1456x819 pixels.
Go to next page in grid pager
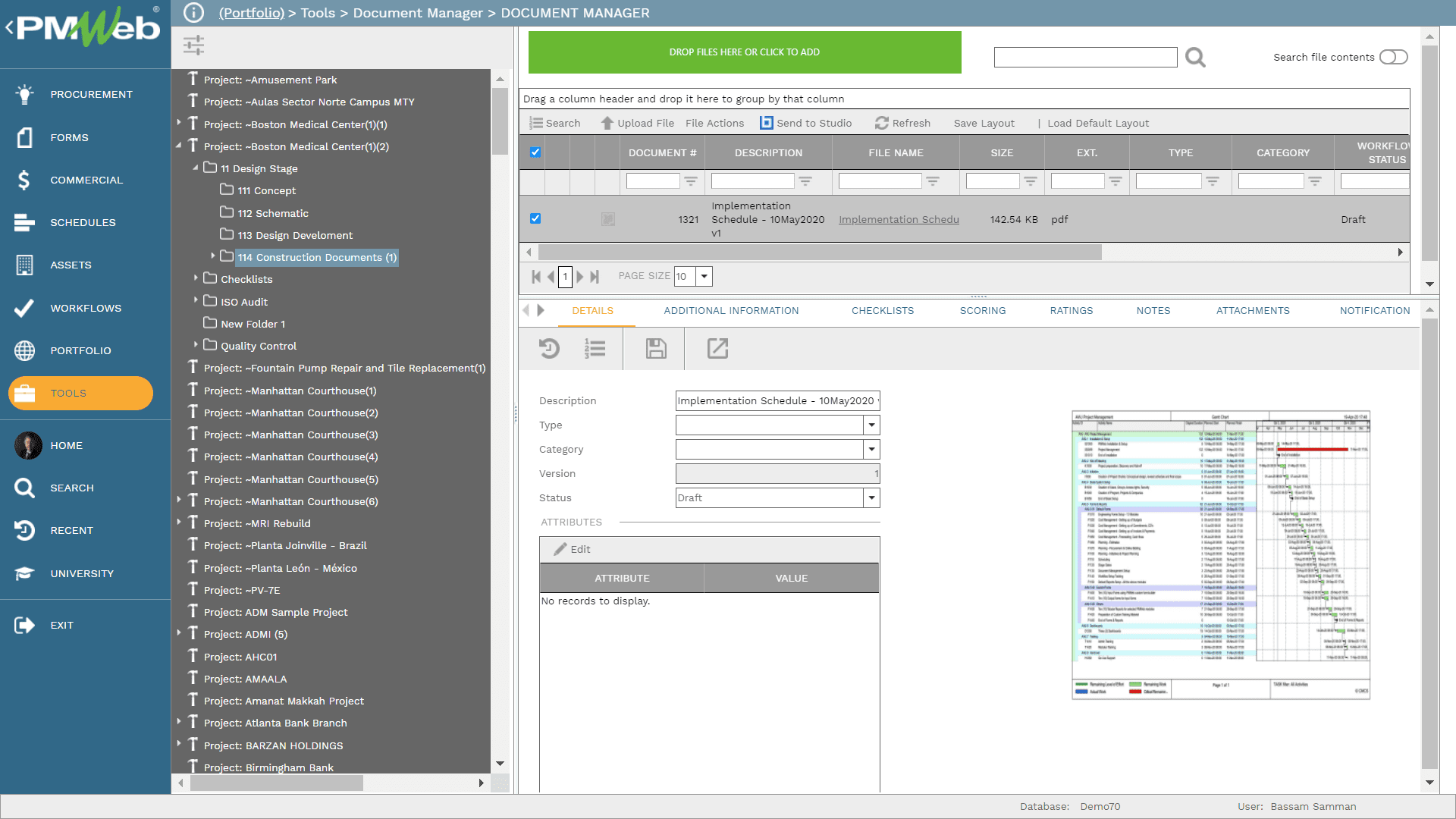pyautogui.click(x=580, y=277)
